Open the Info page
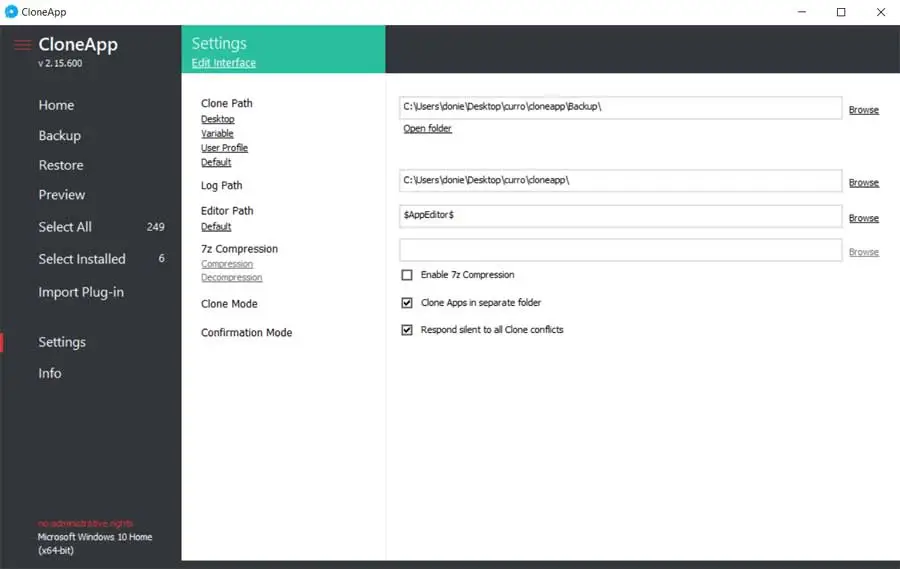 pos(50,373)
